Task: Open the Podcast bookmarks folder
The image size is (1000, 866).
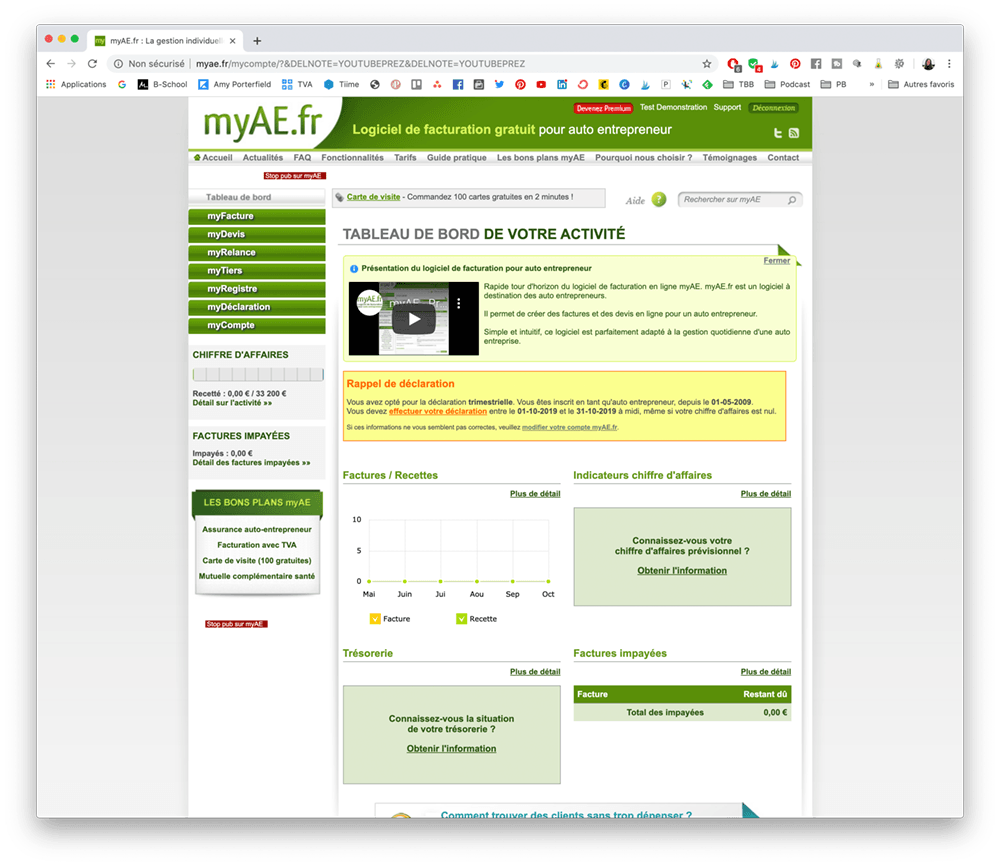Action: 787,84
